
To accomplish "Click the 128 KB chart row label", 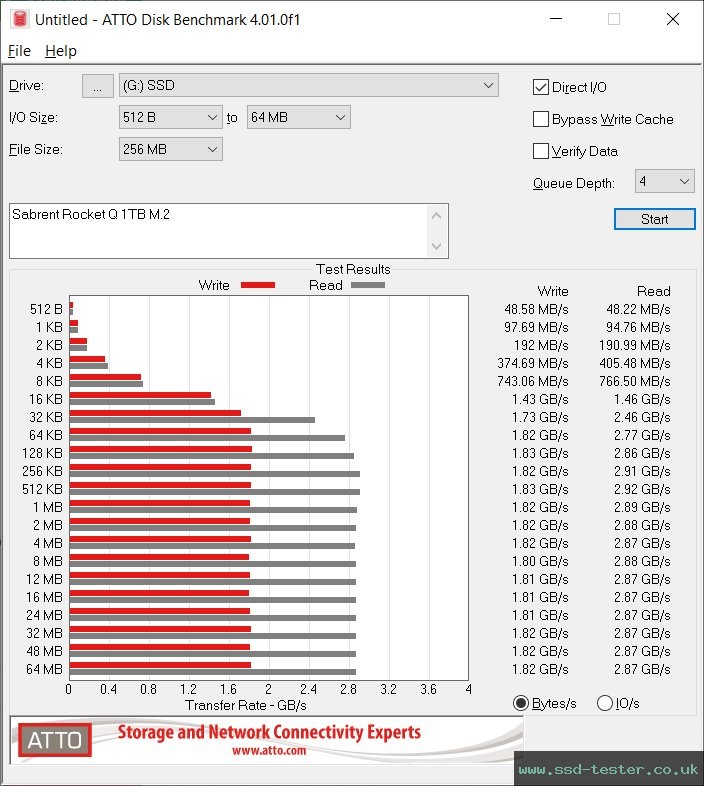I will [x=42, y=453].
